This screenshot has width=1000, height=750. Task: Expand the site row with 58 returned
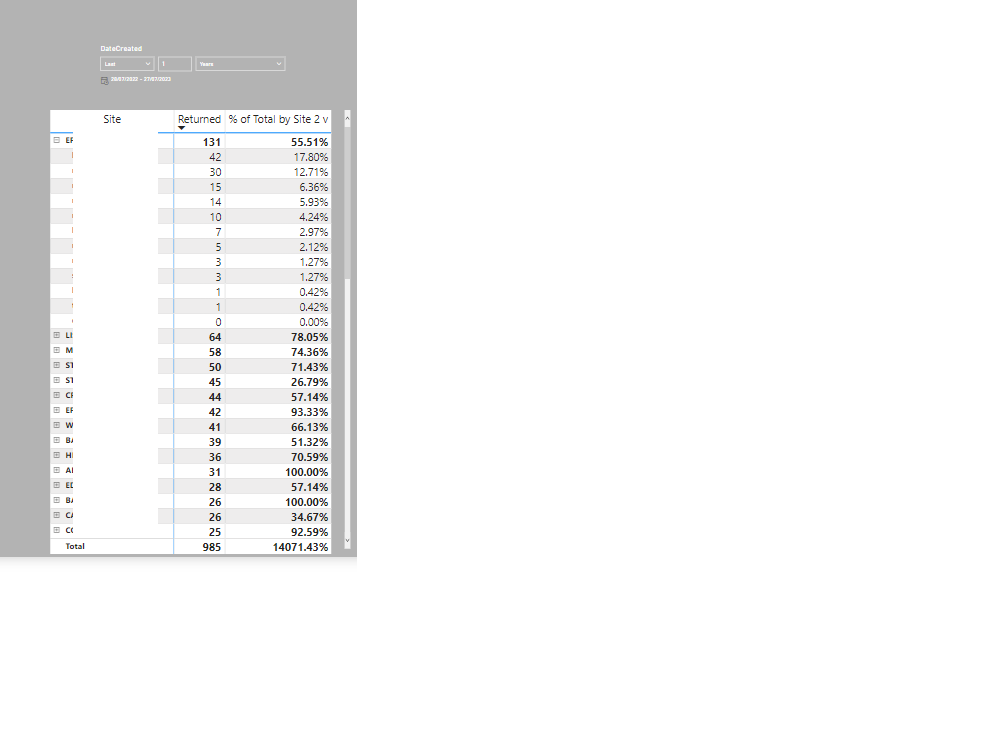[57, 350]
